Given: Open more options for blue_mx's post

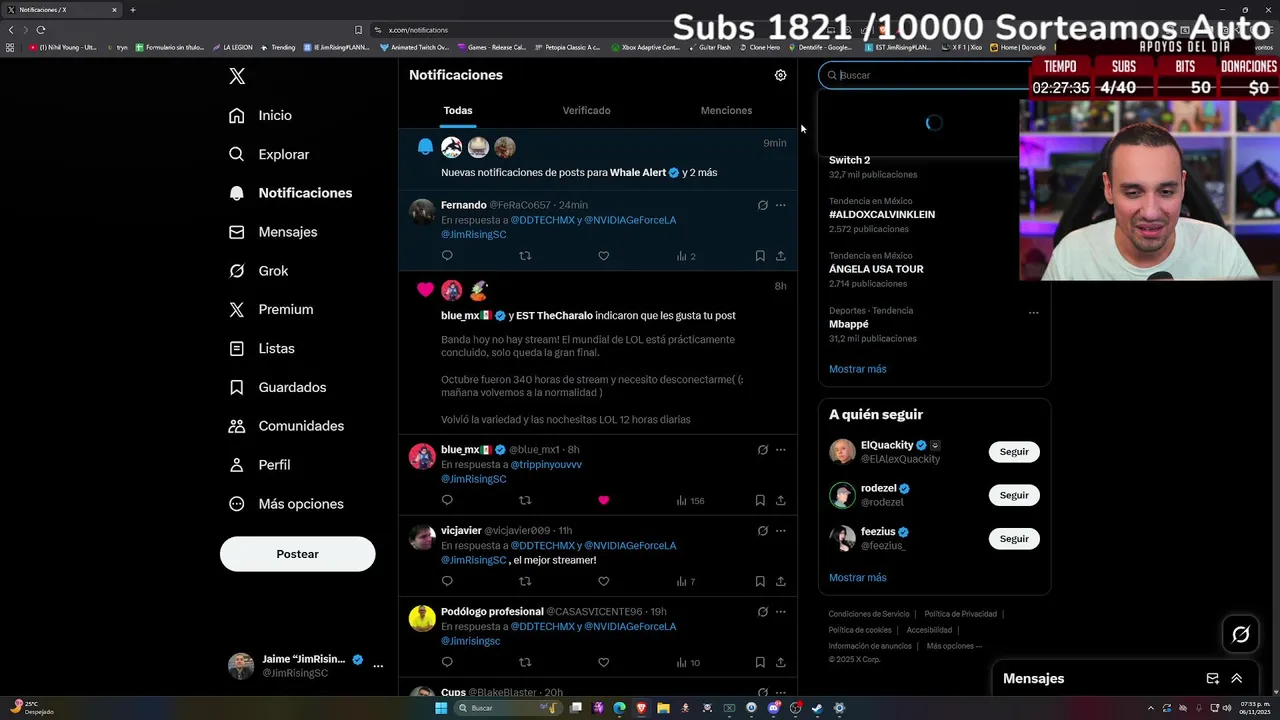Looking at the screenshot, I should click(x=780, y=450).
